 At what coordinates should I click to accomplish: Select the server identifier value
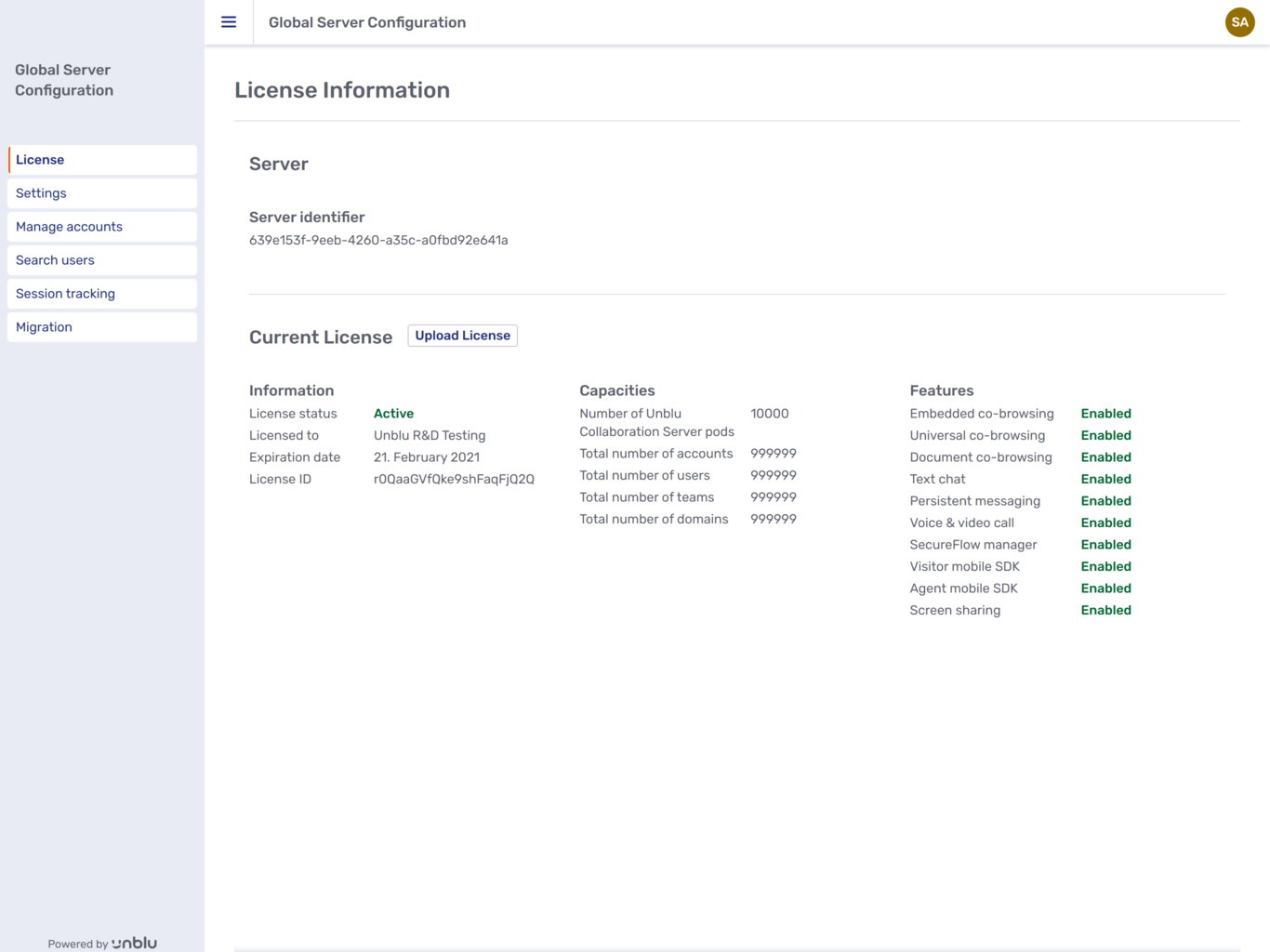pos(377,240)
